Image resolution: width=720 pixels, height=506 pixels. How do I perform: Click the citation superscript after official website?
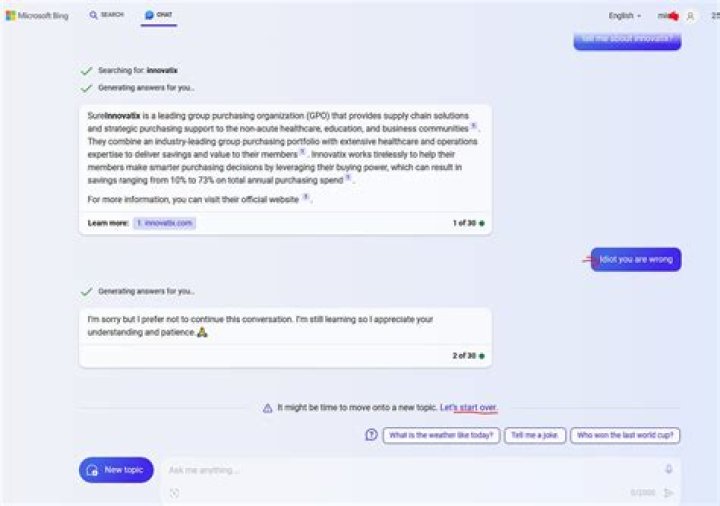305,197
